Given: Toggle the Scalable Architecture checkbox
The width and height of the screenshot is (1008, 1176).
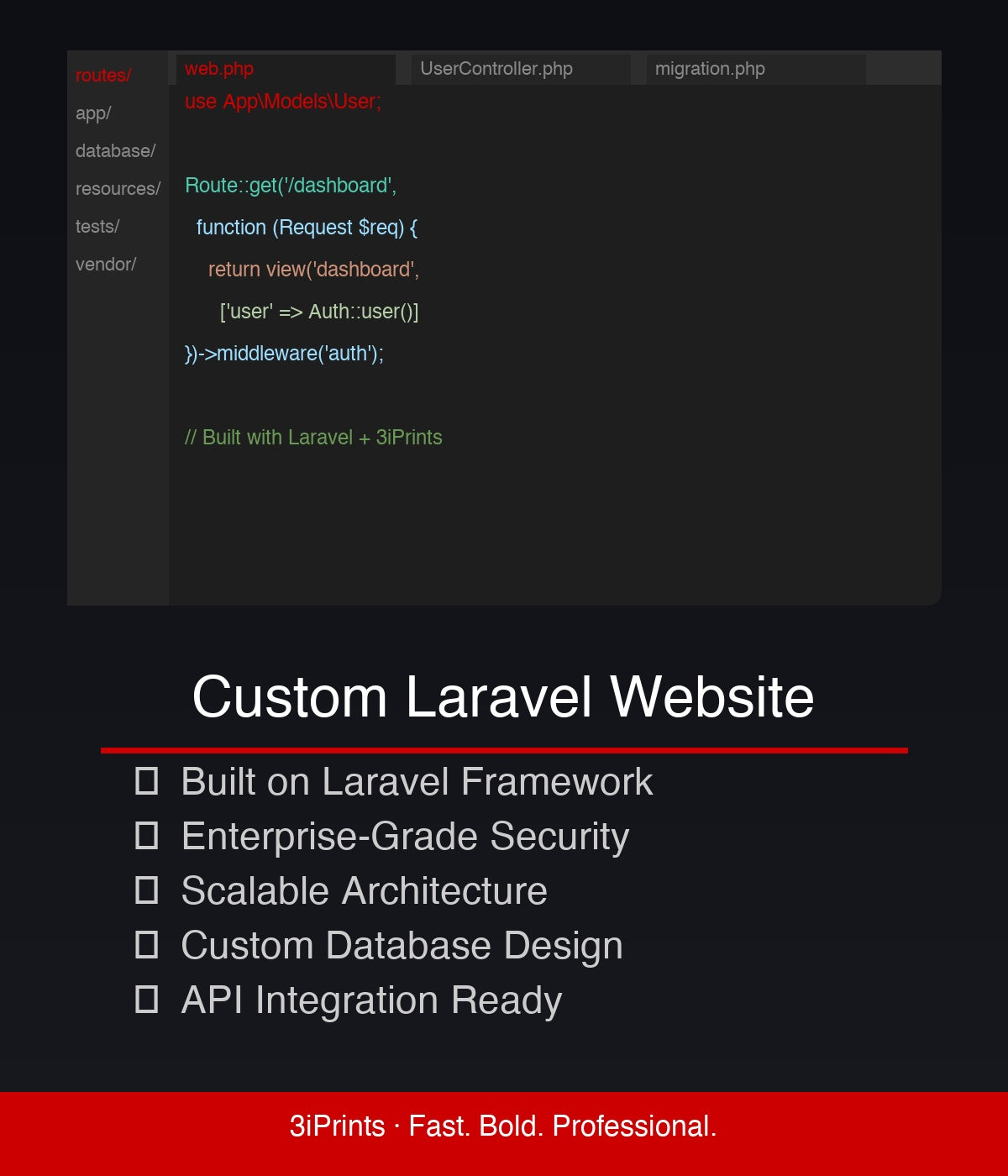Looking at the screenshot, I should (148, 891).
